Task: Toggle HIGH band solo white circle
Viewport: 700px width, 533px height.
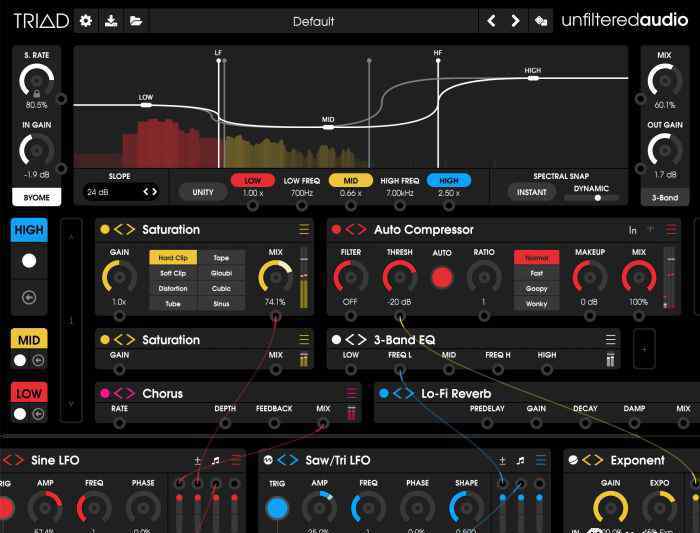Action: click(29, 261)
